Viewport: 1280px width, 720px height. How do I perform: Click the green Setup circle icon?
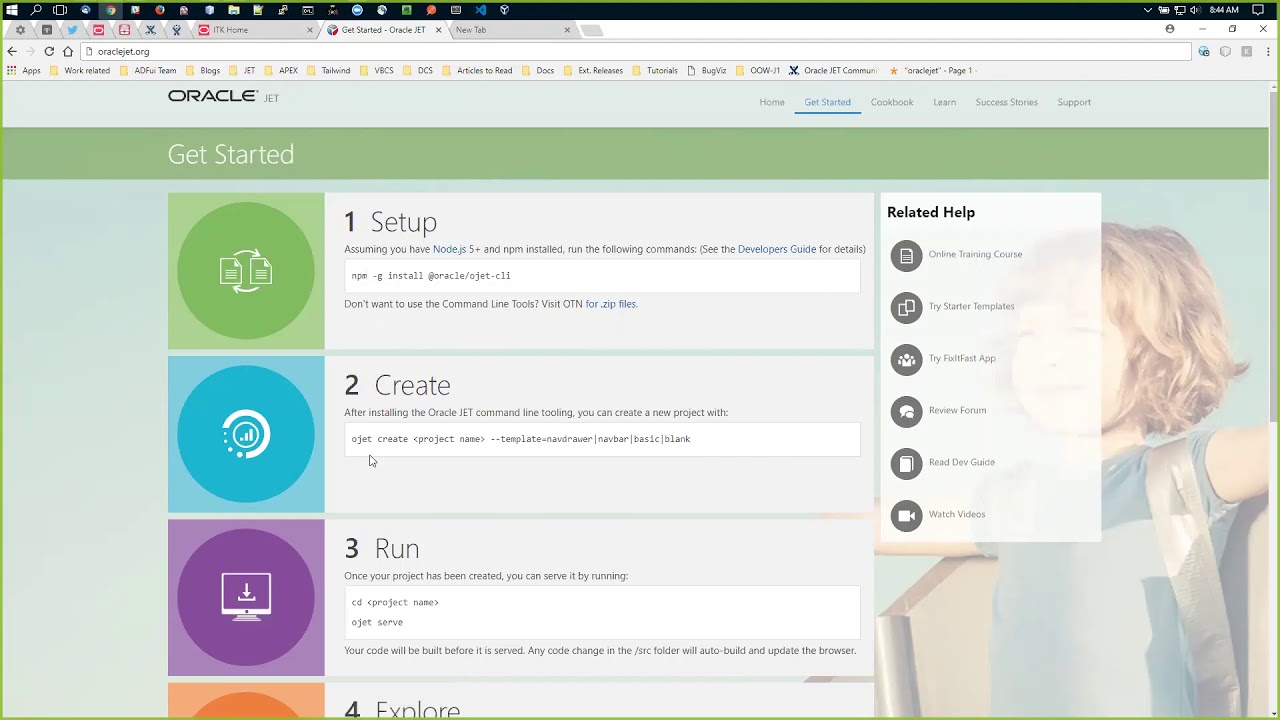click(246, 271)
